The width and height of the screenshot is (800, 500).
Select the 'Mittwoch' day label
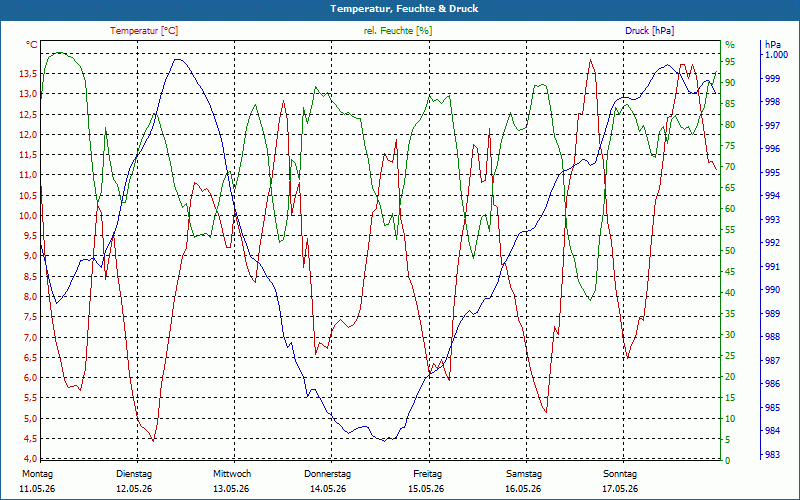(232, 474)
